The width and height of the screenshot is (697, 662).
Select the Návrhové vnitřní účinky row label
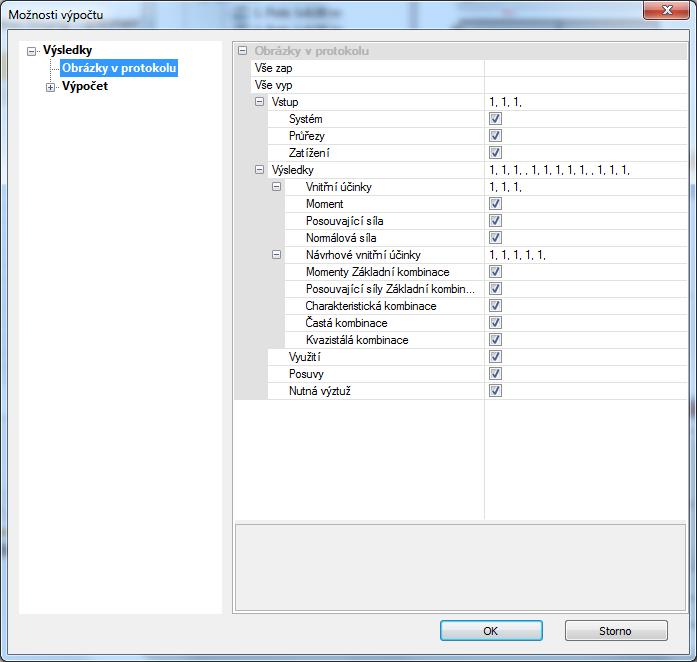coord(363,255)
